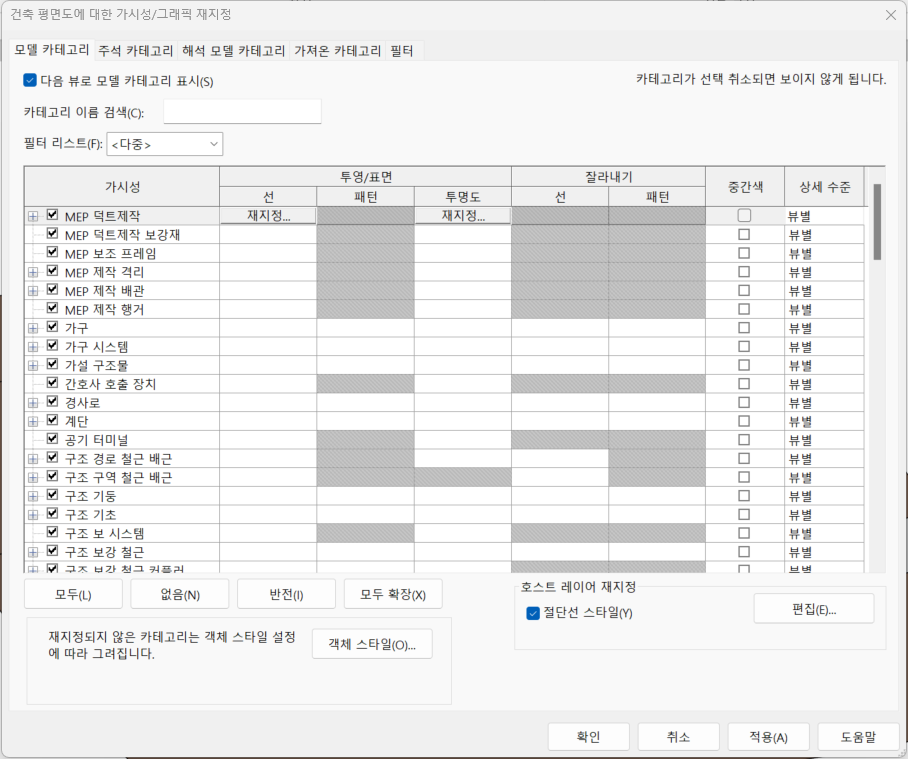Screen dimensions: 908x759
Task: Open the 해석 모델 카테고리 tab
Action: pos(234,50)
